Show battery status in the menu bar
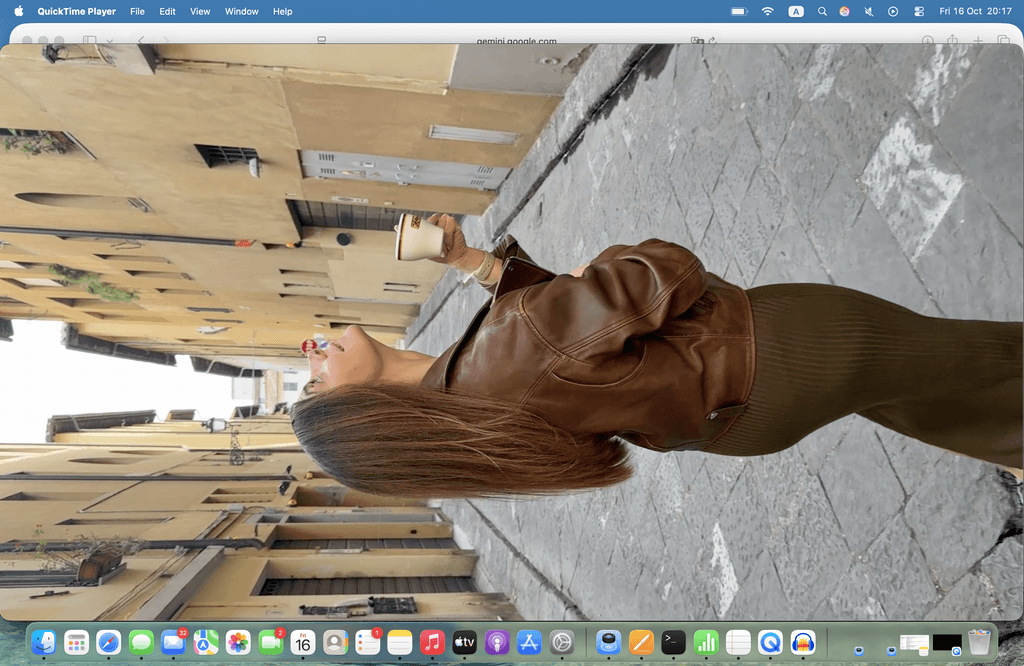 point(739,11)
